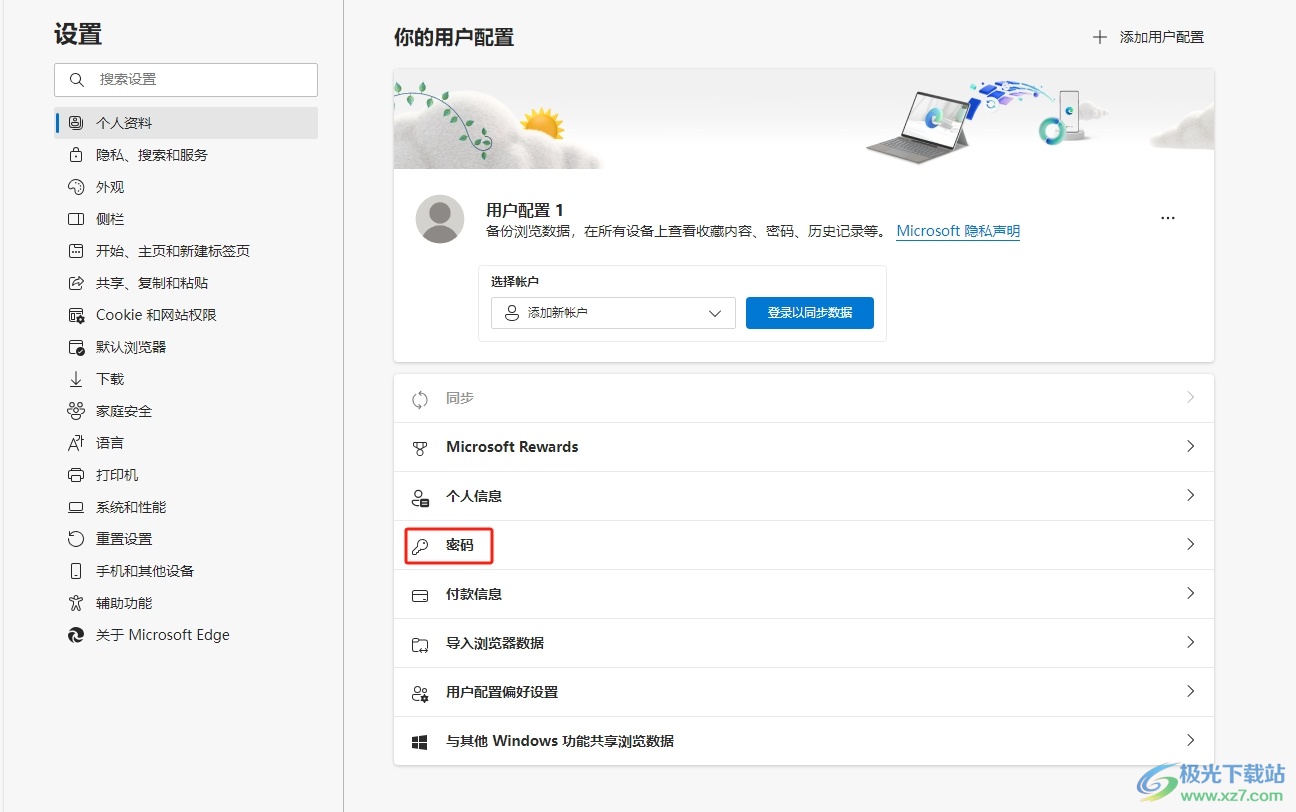Open the 外观 settings section
Screen dimensions: 1296x812
[x=186, y=187]
